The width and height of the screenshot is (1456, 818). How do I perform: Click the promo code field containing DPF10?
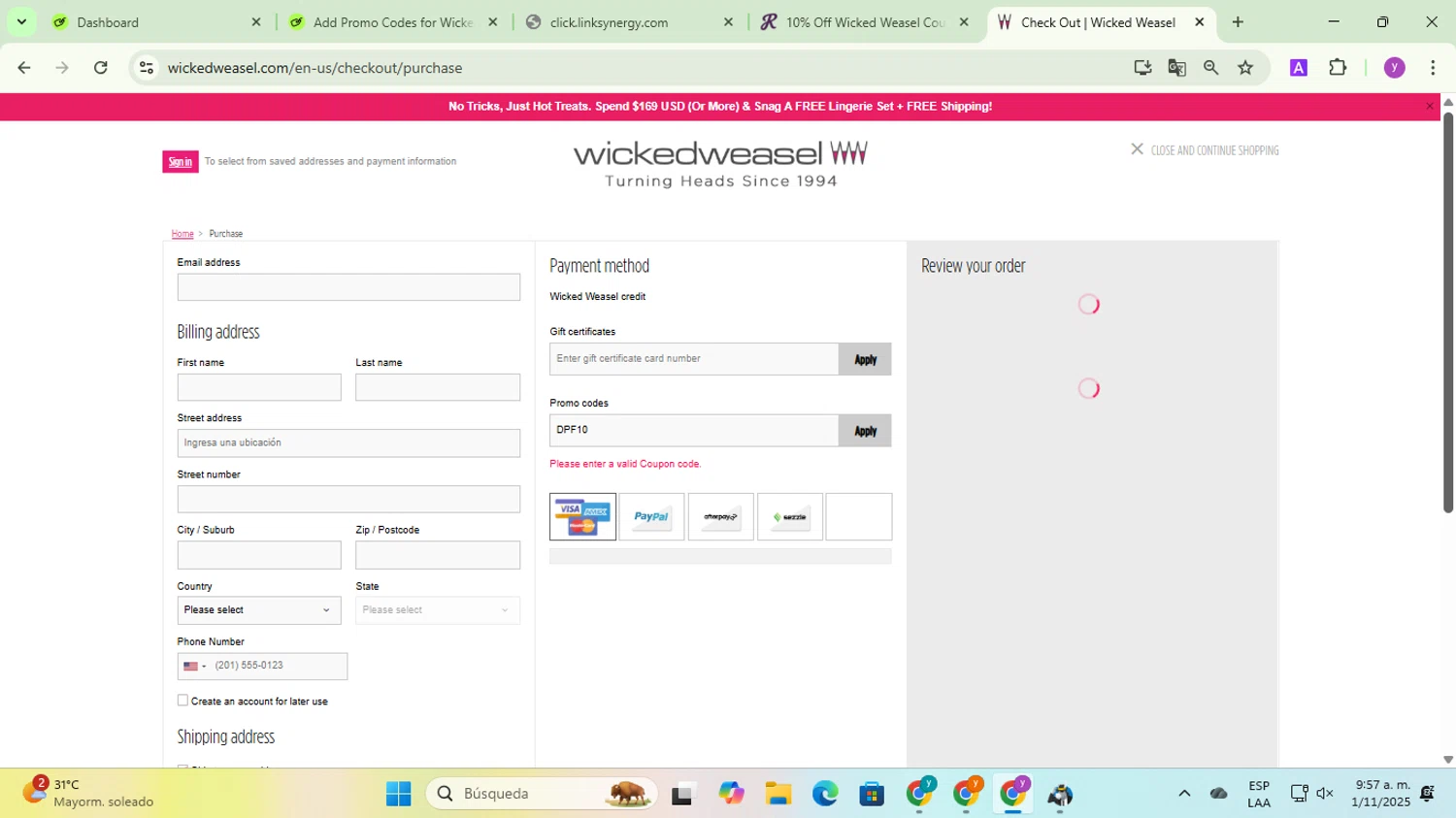click(694, 431)
